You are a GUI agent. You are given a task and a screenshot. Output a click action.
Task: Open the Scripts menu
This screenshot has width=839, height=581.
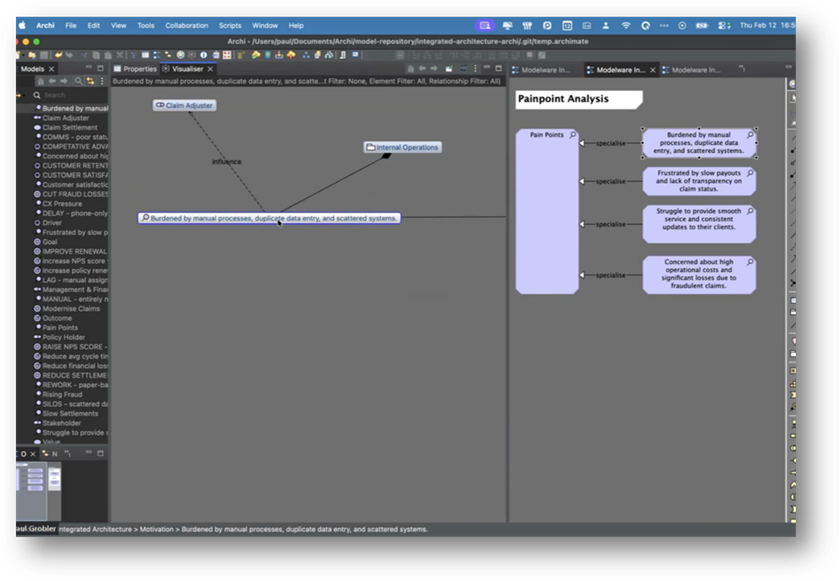pos(230,26)
